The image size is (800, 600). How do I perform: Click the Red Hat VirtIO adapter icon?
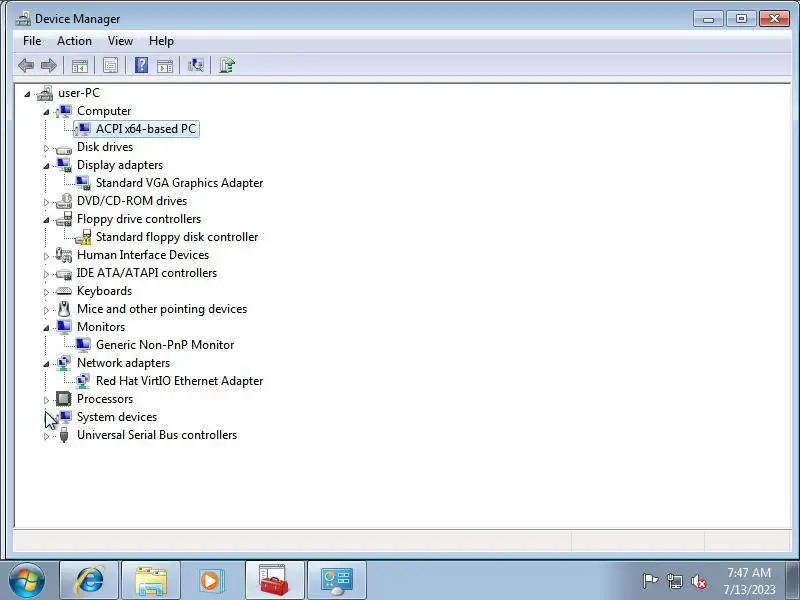(83, 381)
